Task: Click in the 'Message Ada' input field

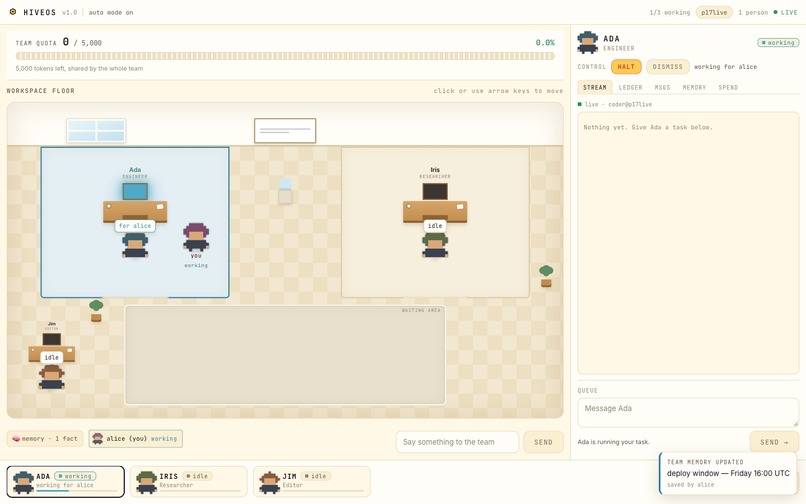Action: click(688, 412)
